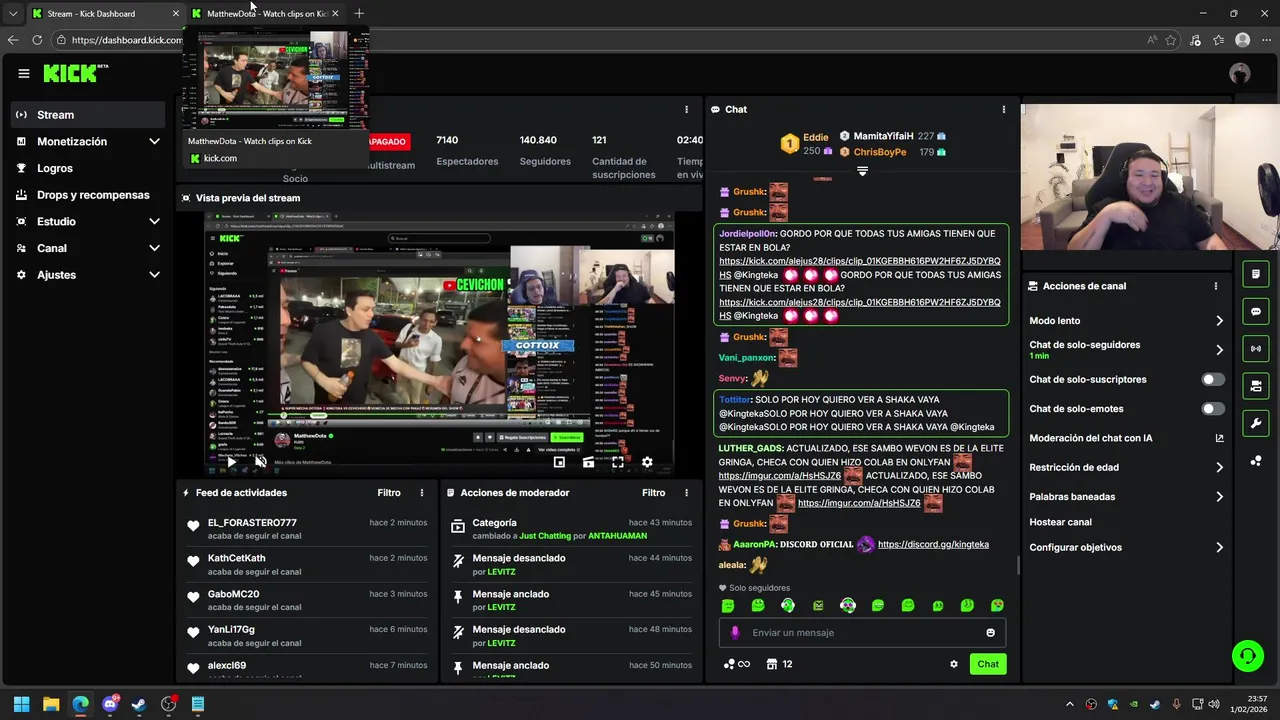Open Palabras baneadas options arrow
Viewport: 1280px width, 720px height.
coord(1219,497)
